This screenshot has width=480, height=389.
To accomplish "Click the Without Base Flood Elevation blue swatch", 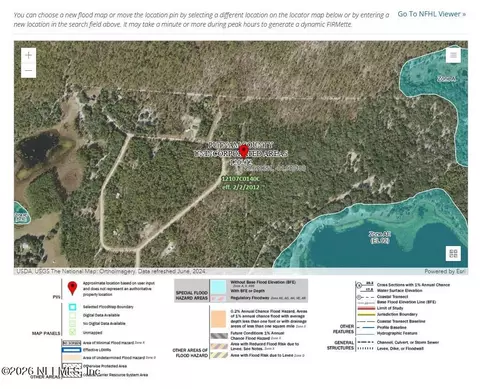I will pos(219,286).
